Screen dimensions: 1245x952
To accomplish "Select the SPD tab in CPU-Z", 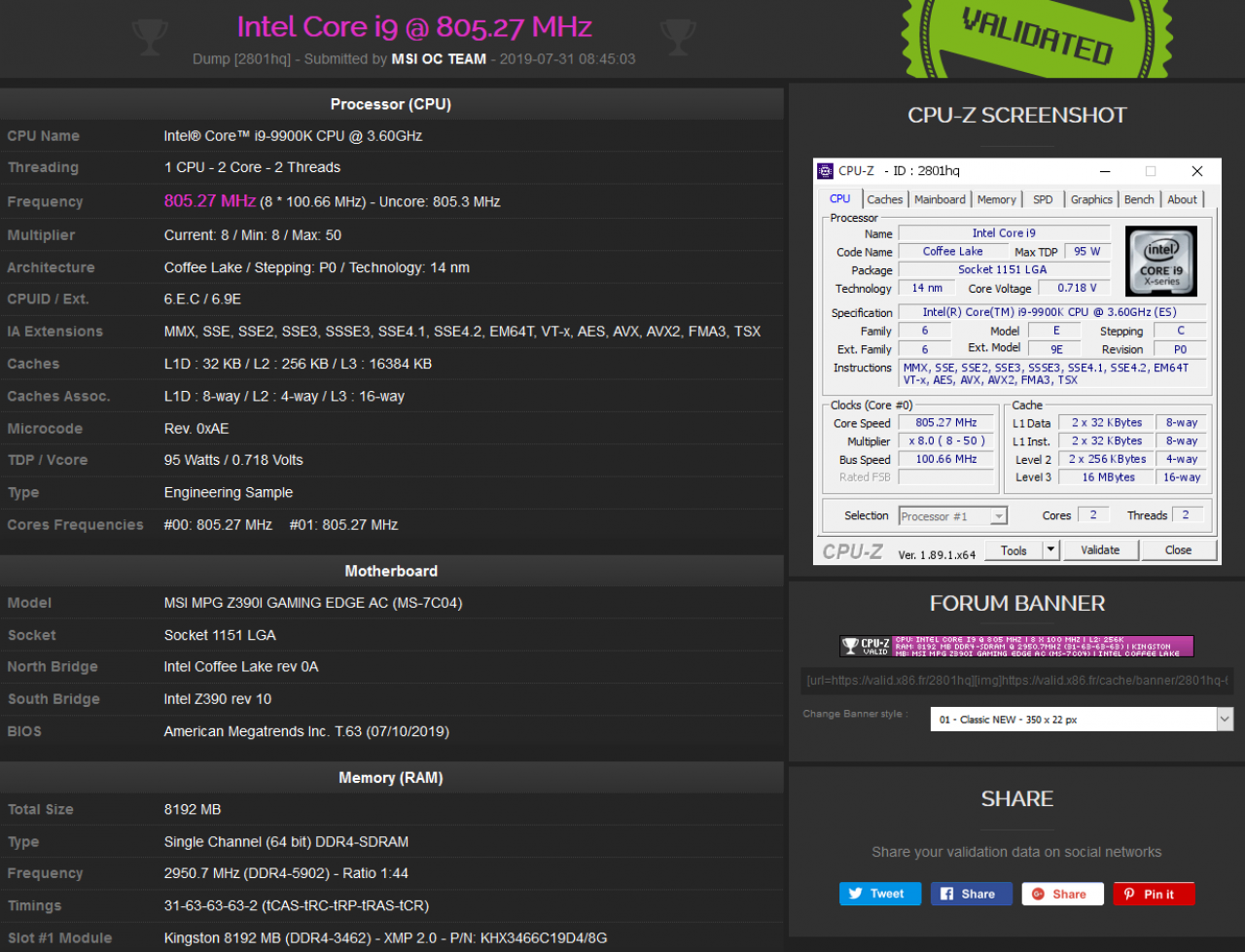I will tap(1043, 199).
